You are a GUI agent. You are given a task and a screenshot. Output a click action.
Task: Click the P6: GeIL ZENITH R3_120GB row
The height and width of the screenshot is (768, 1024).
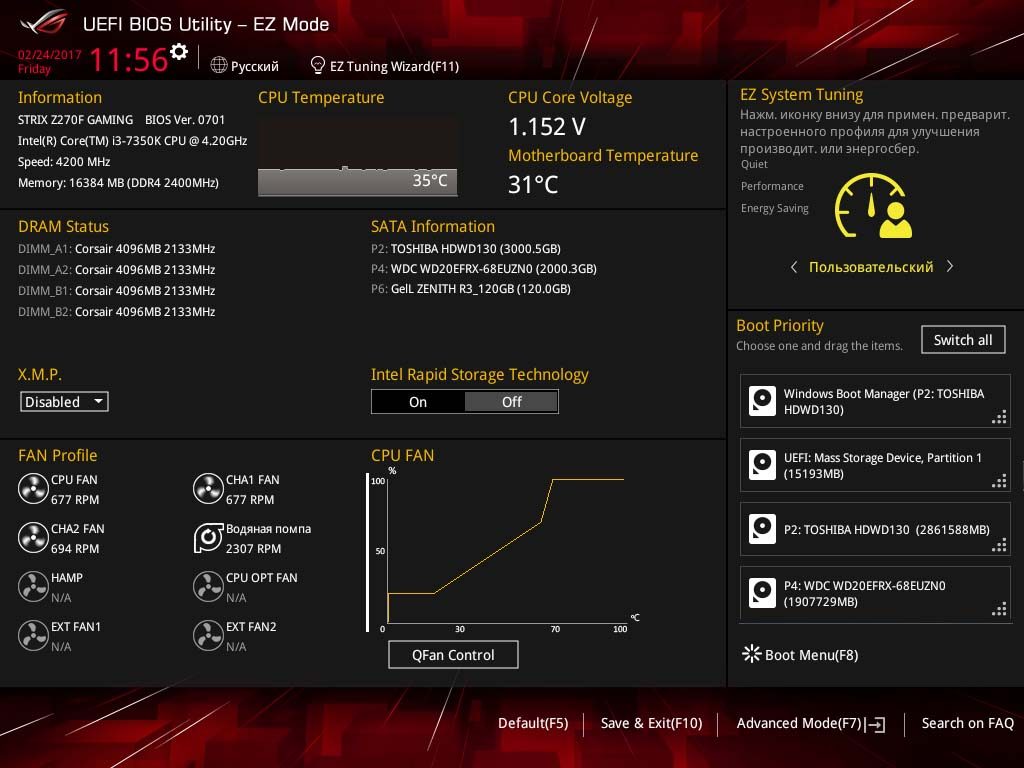click(x=471, y=289)
